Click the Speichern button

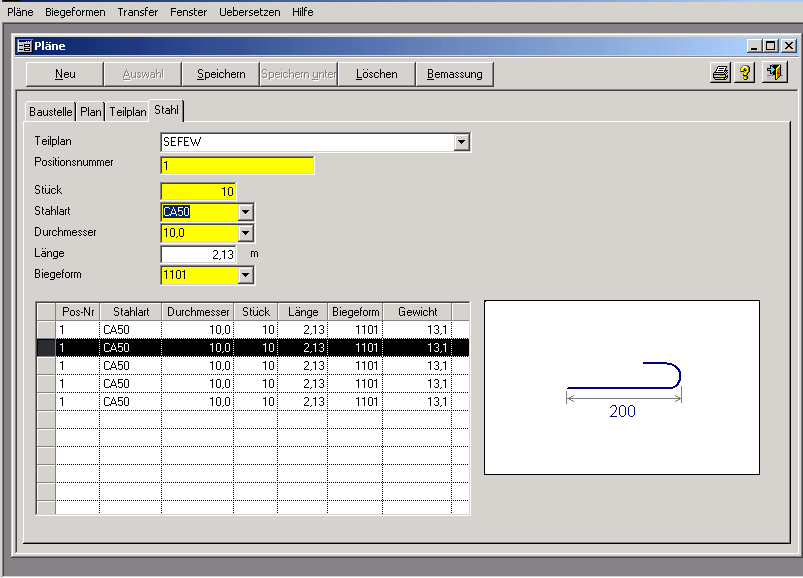221,74
